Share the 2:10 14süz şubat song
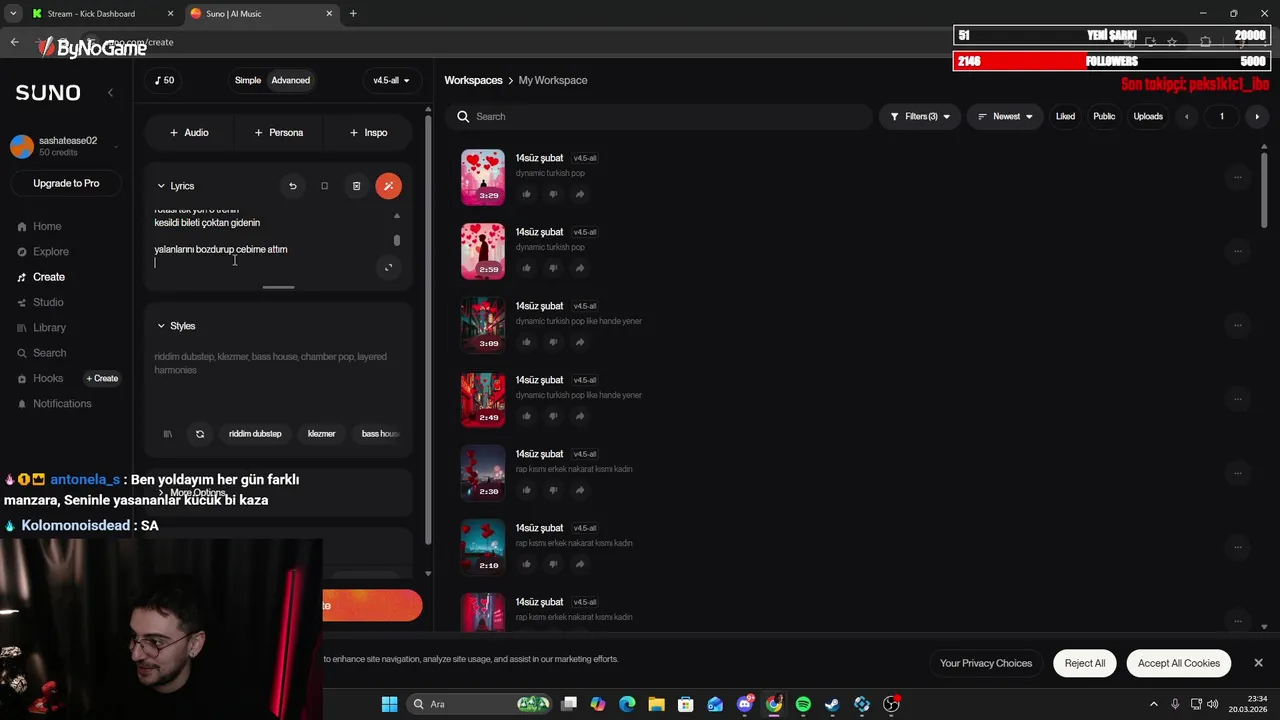The image size is (1280, 720). coord(580,564)
